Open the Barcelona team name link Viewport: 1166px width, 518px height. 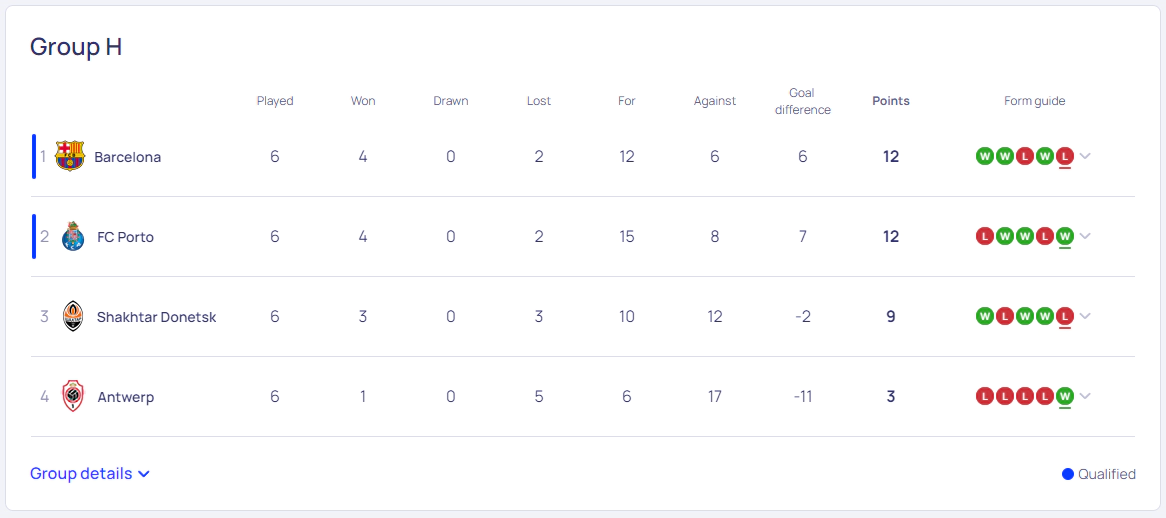pos(128,157)
